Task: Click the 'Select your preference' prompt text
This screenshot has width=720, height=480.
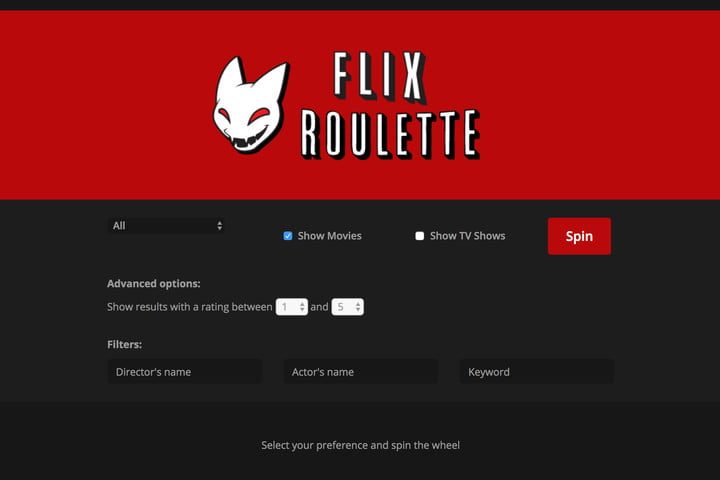Action: pyautogui.click(x=360, y=445)
